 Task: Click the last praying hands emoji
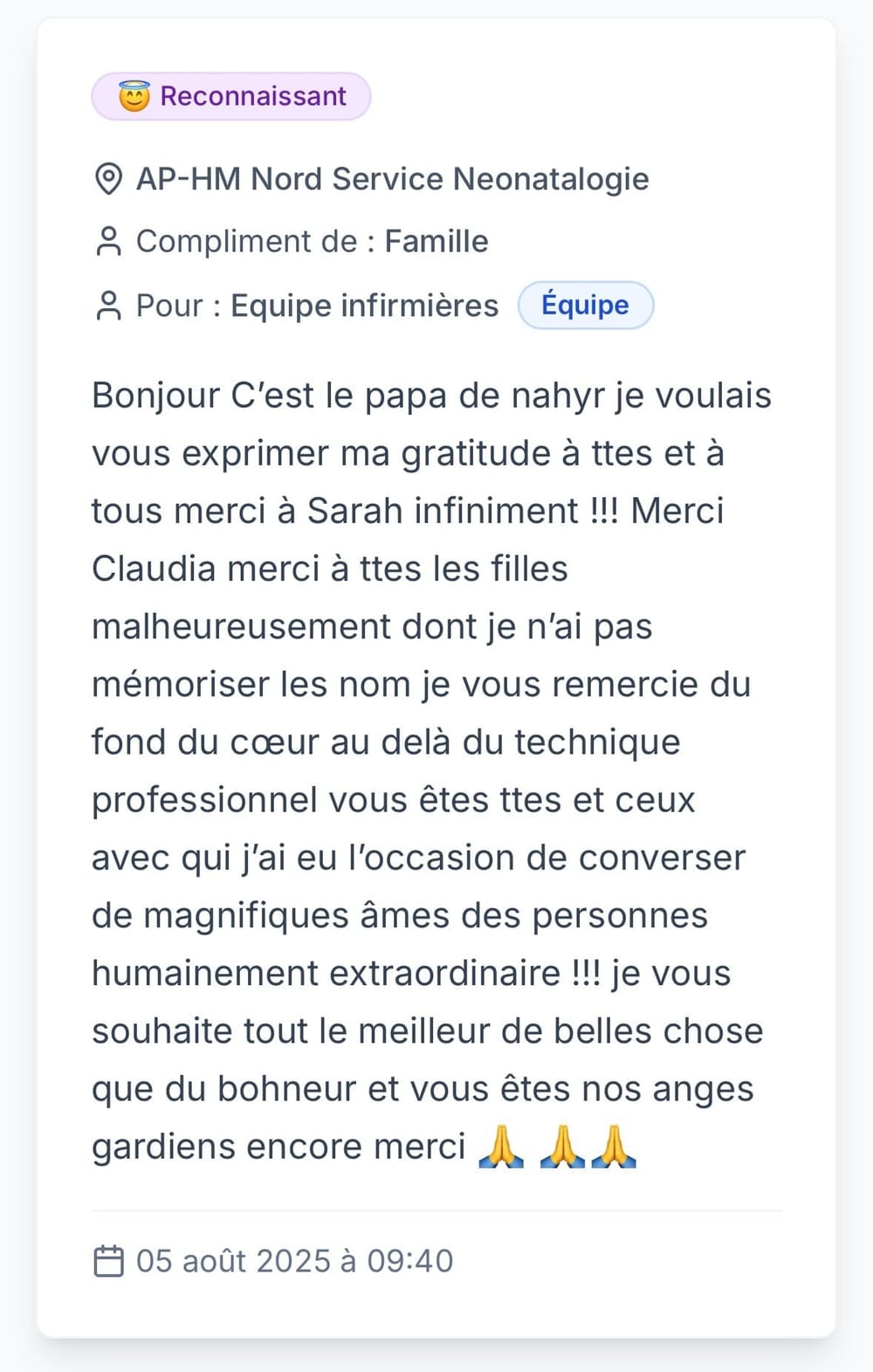pyautogui.click(x=614, y=1147)
